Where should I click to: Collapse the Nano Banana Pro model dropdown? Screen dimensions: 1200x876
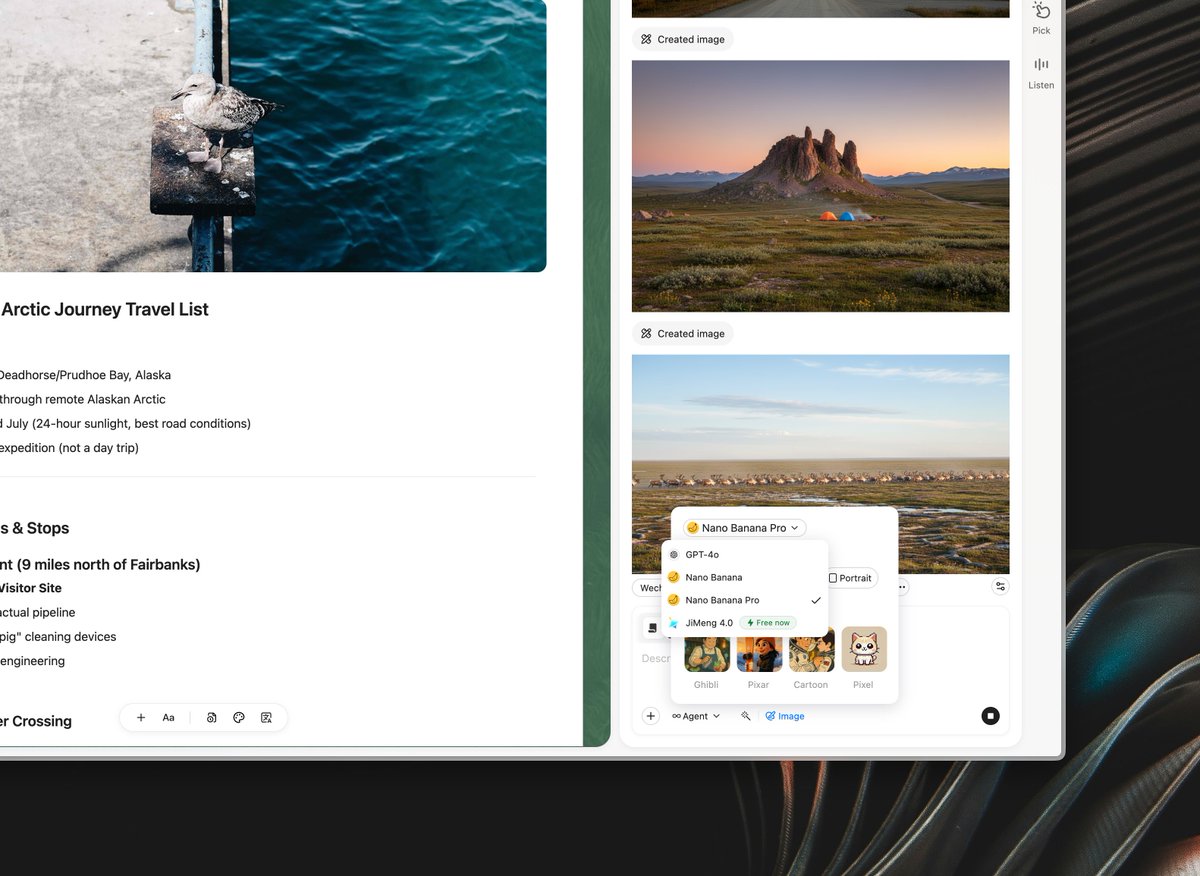744,528
